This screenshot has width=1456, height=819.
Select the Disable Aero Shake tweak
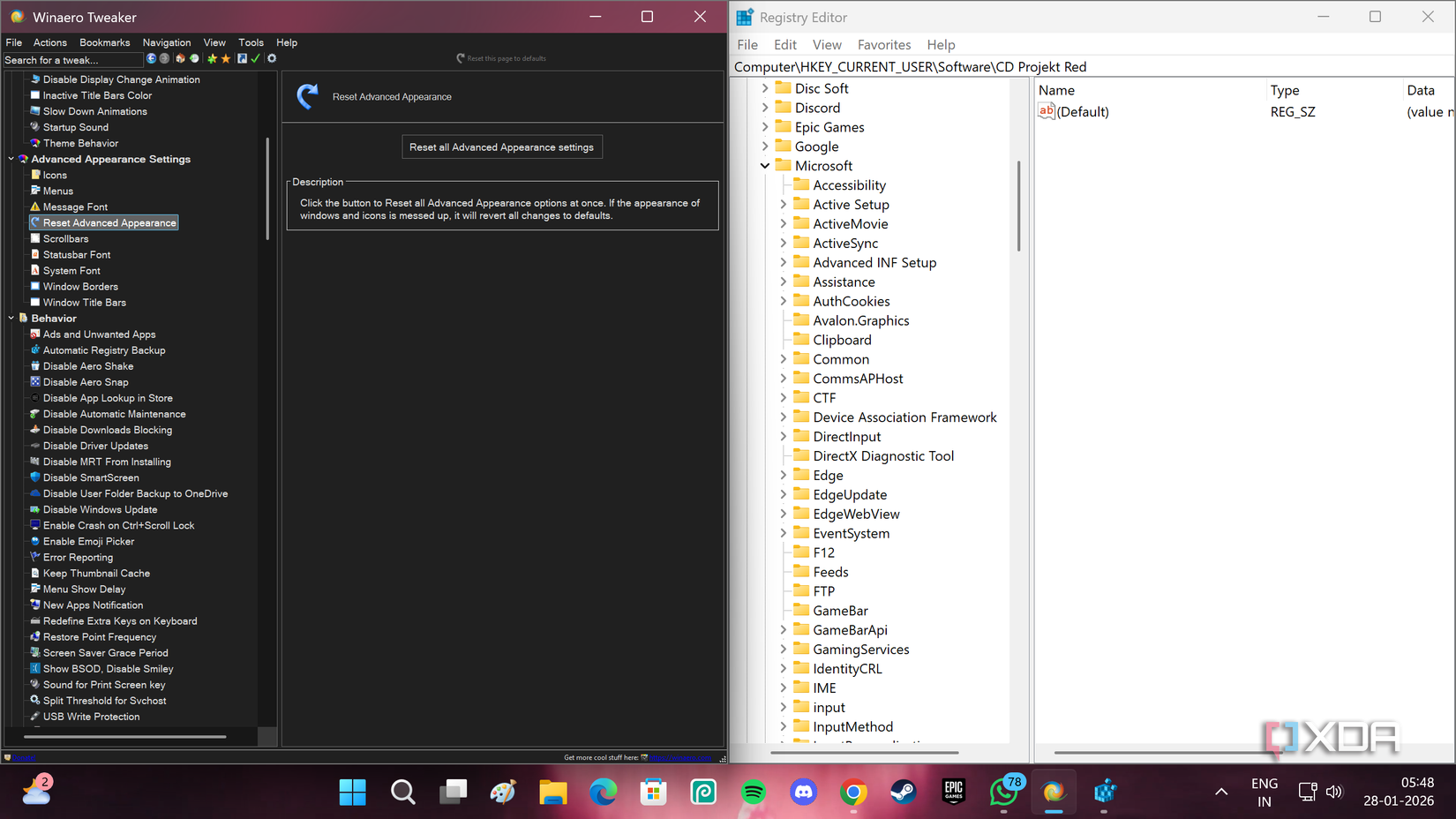86,365
